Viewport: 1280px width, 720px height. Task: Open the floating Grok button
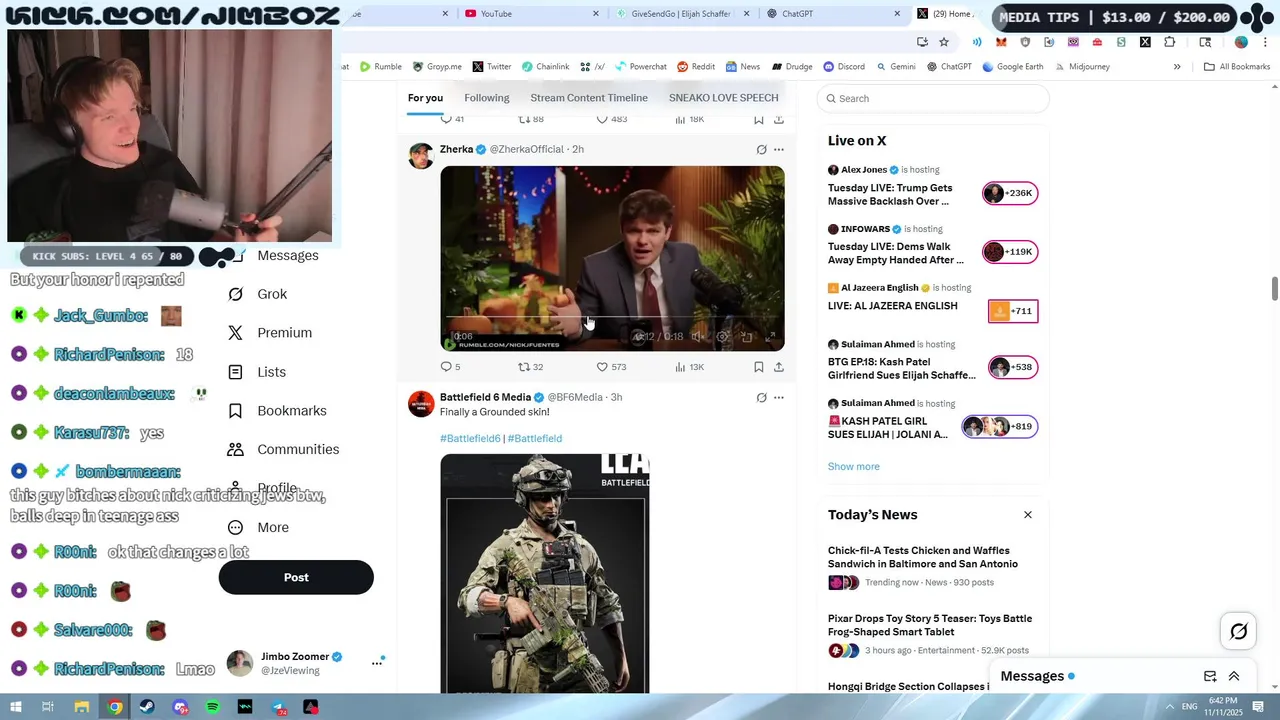(x=1239, y=631)
